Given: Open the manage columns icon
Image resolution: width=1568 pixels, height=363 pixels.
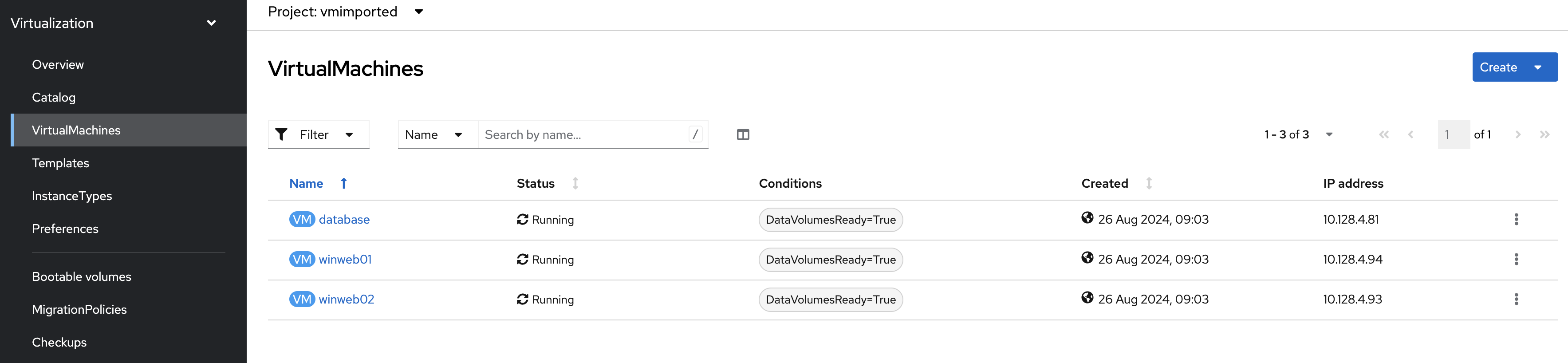Looking at the screenshot, I should (x=743, y=134).
